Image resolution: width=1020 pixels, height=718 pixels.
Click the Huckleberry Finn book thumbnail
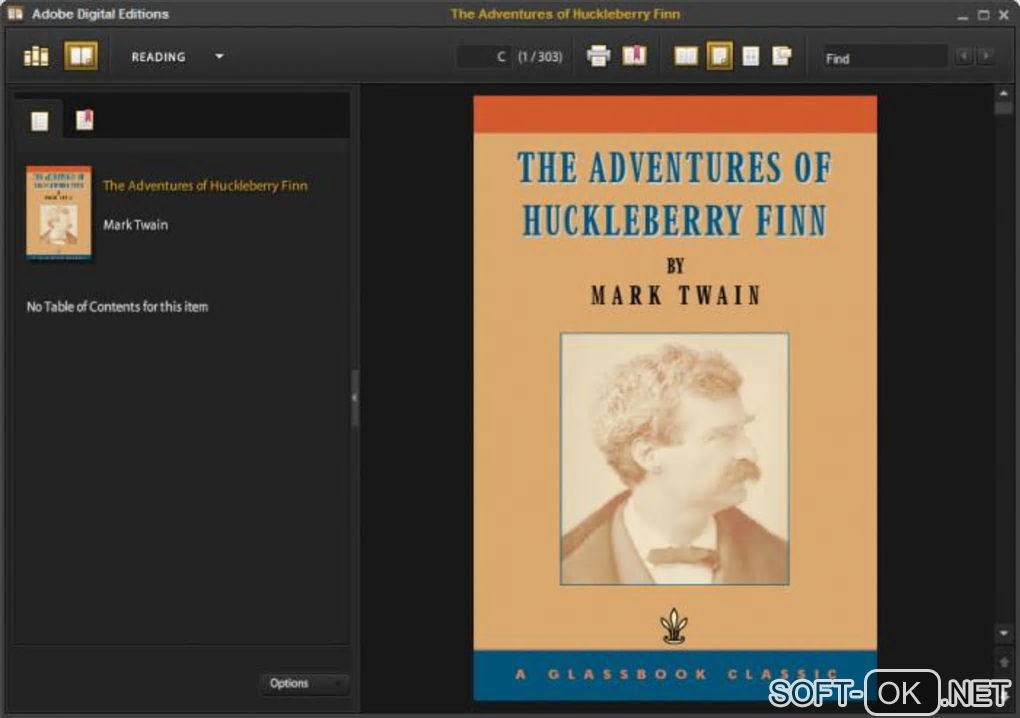click(59, 213)
